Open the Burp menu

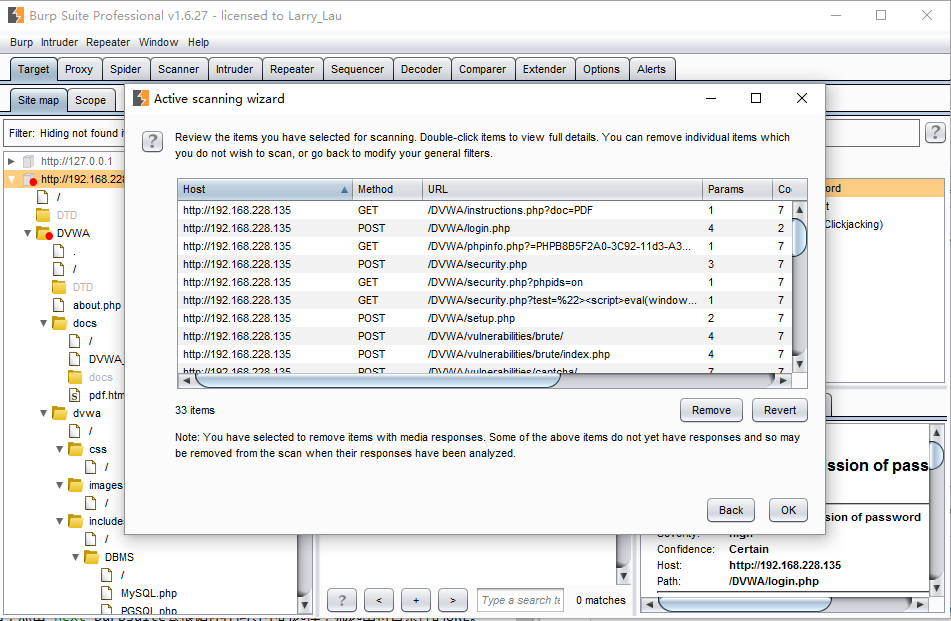(21, 42)
